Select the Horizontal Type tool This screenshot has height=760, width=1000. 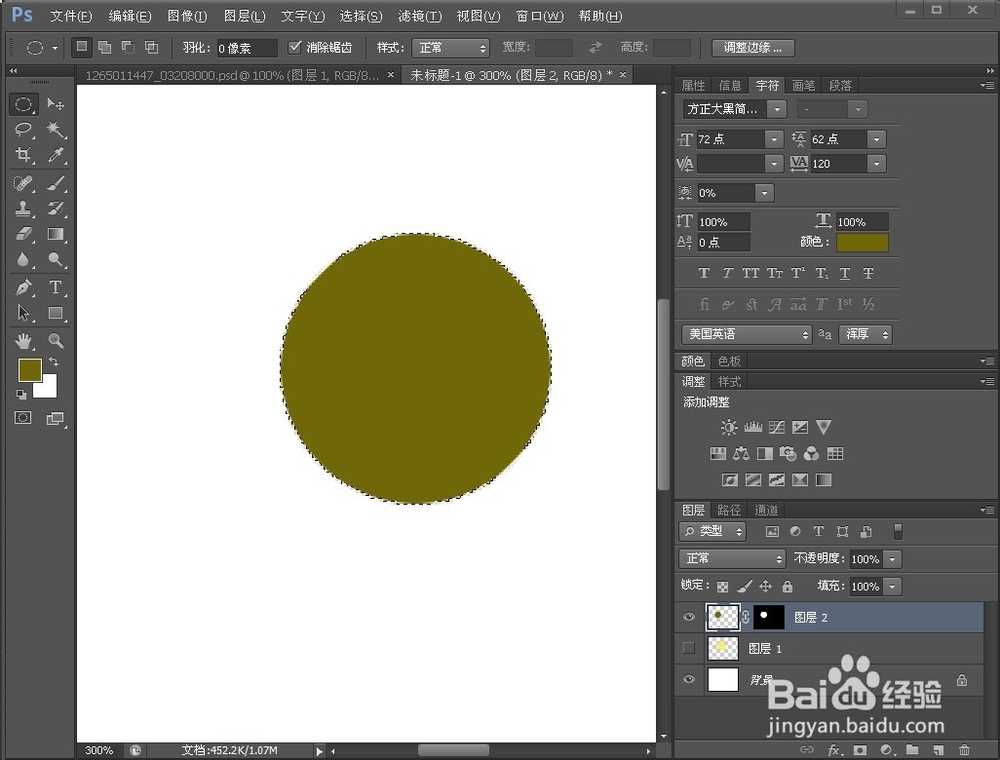pyautogui.click(x=55, y=287)
